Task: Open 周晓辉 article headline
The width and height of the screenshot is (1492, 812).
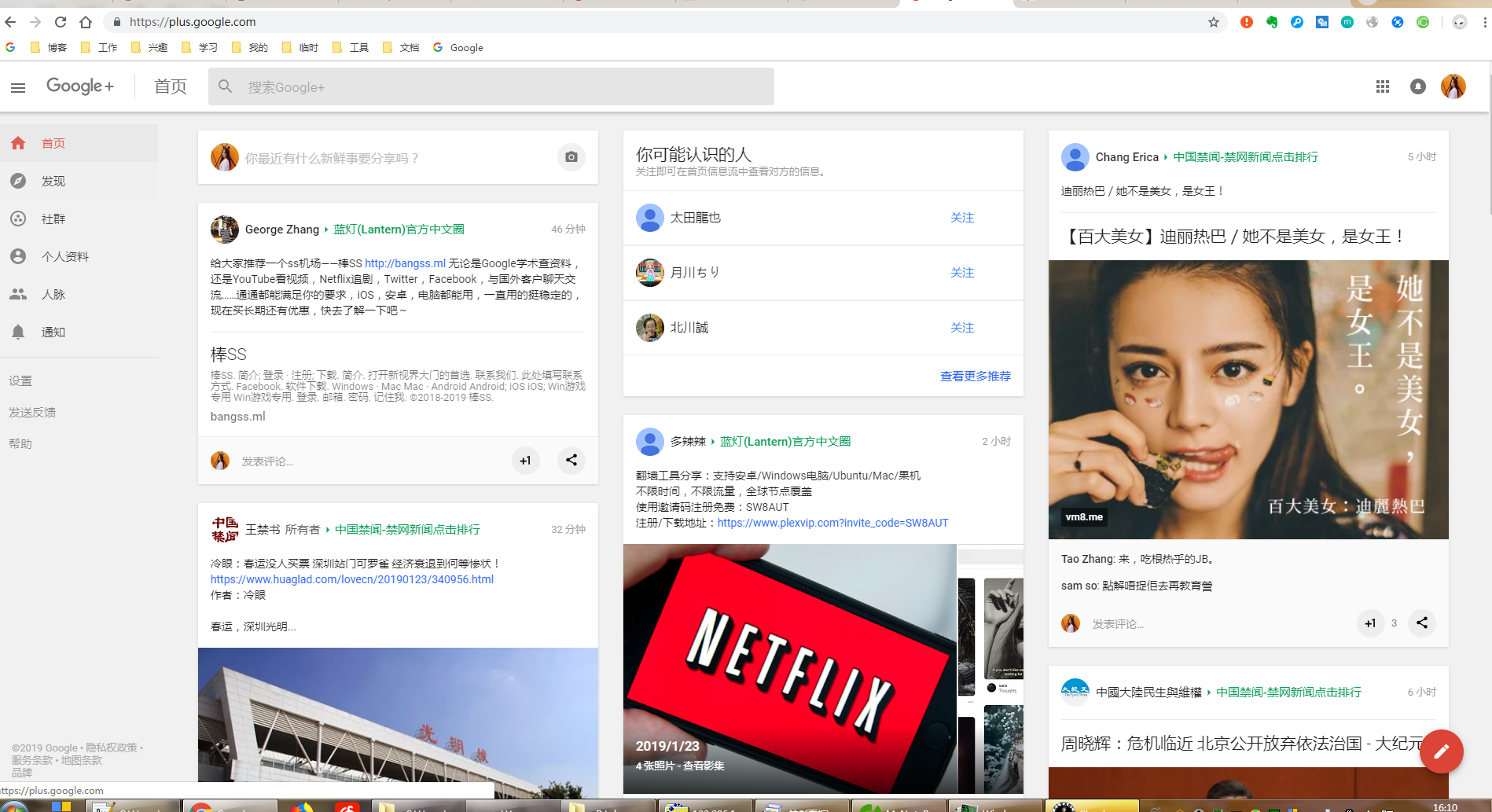Action: click(1242, 744)
